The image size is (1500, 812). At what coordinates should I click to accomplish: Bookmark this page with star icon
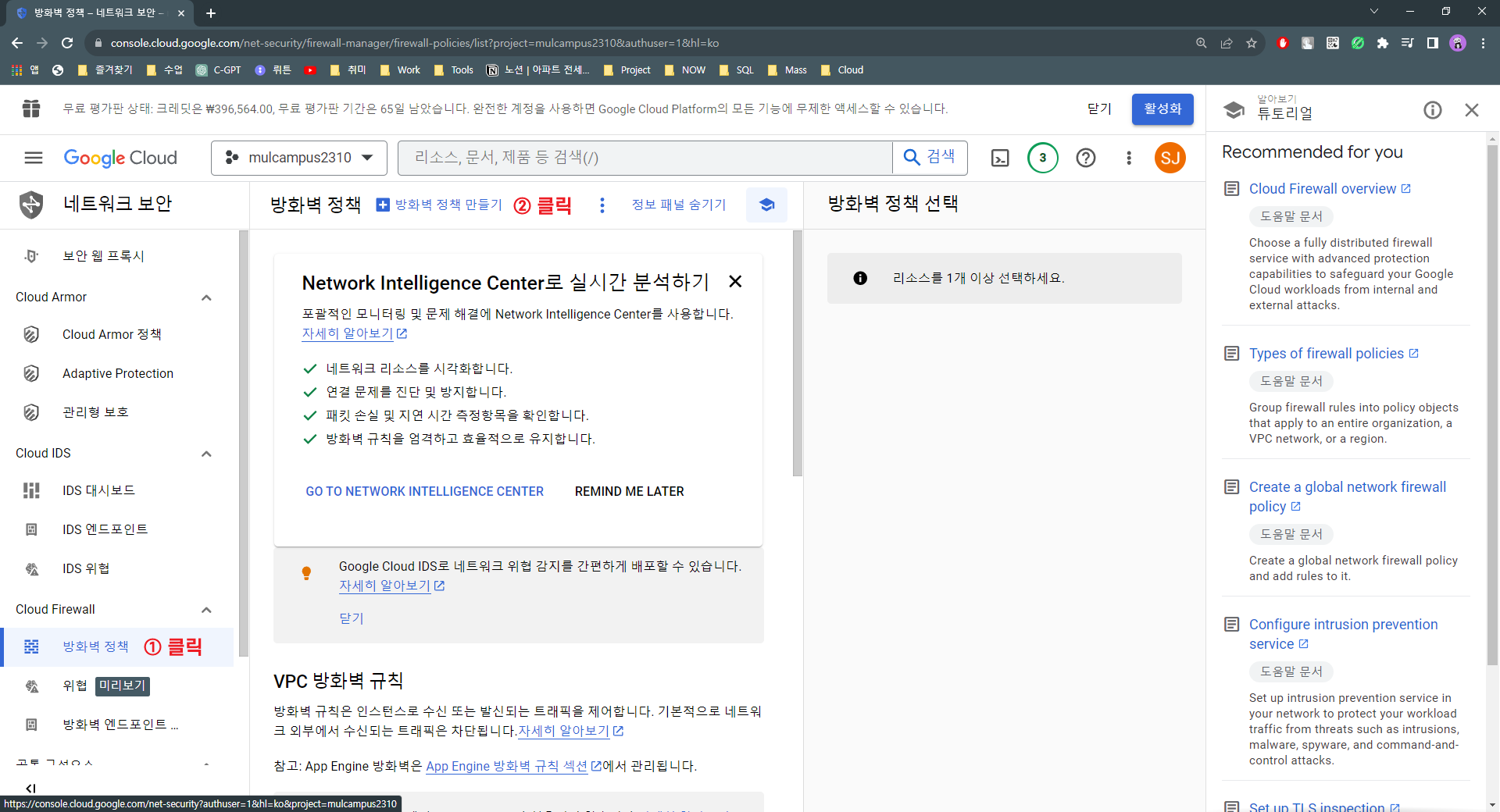coord(1252,43)
